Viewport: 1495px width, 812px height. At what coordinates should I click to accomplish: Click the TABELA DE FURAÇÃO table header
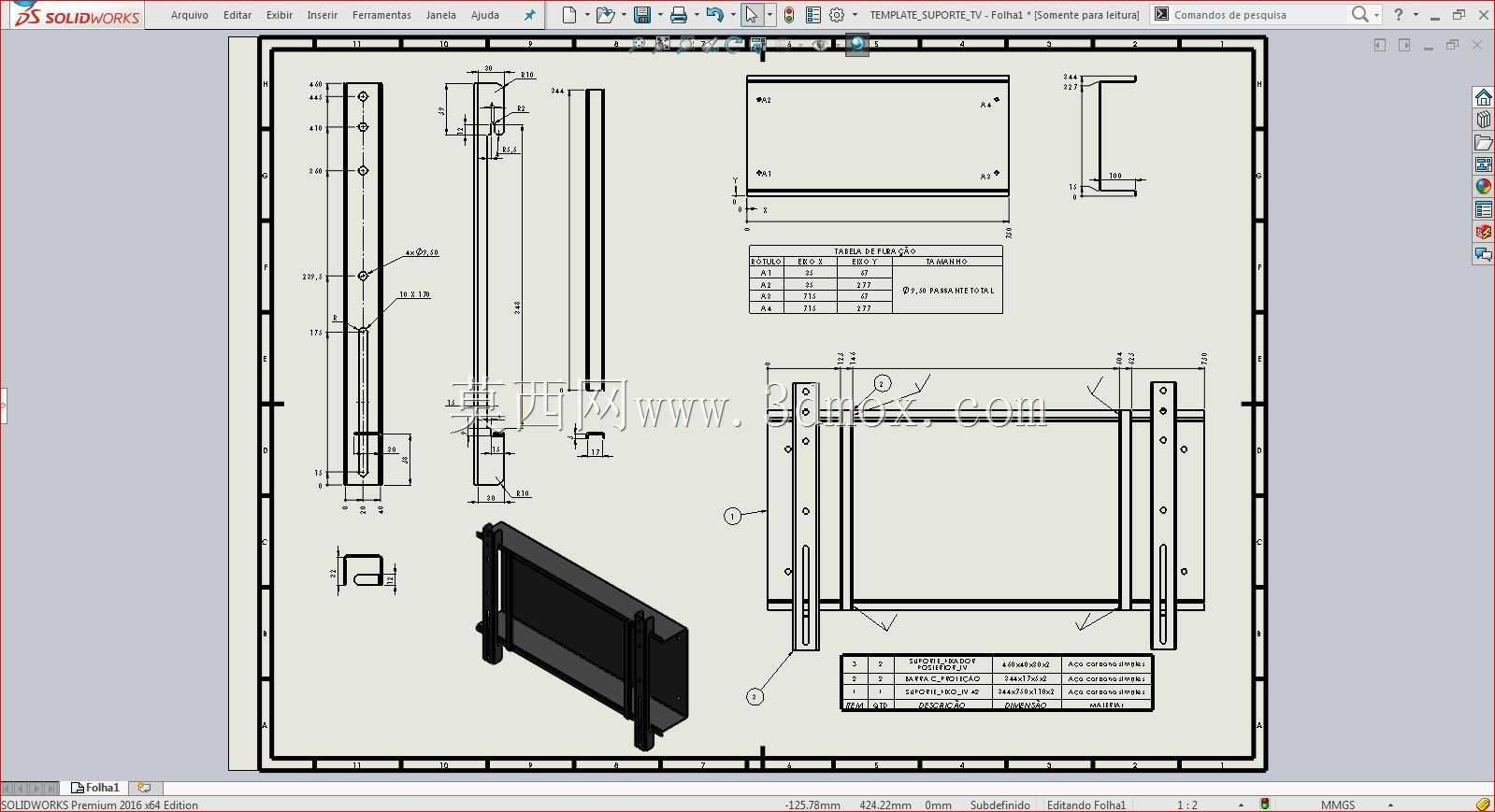pos(875,250)
